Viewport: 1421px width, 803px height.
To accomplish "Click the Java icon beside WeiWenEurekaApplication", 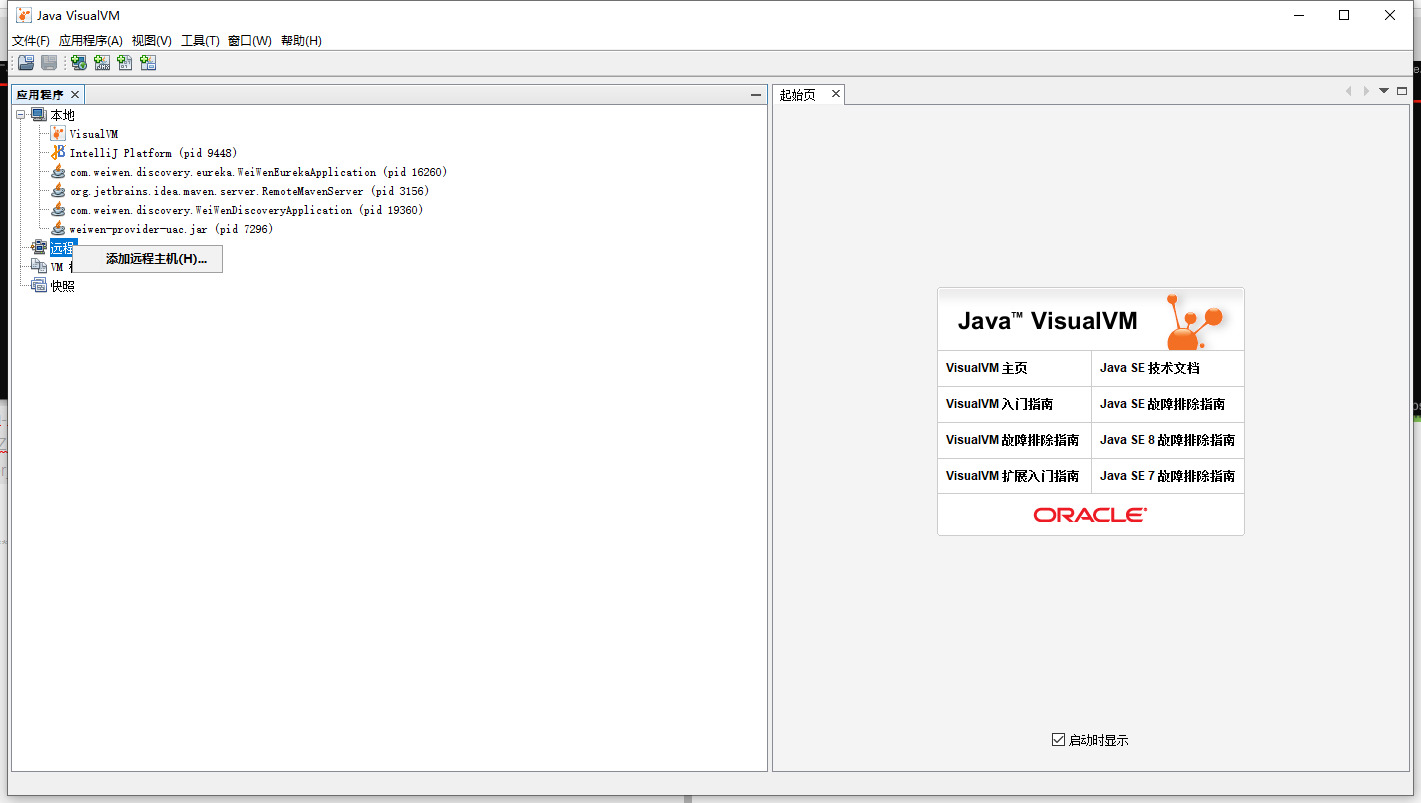I will tap(58, 172).
